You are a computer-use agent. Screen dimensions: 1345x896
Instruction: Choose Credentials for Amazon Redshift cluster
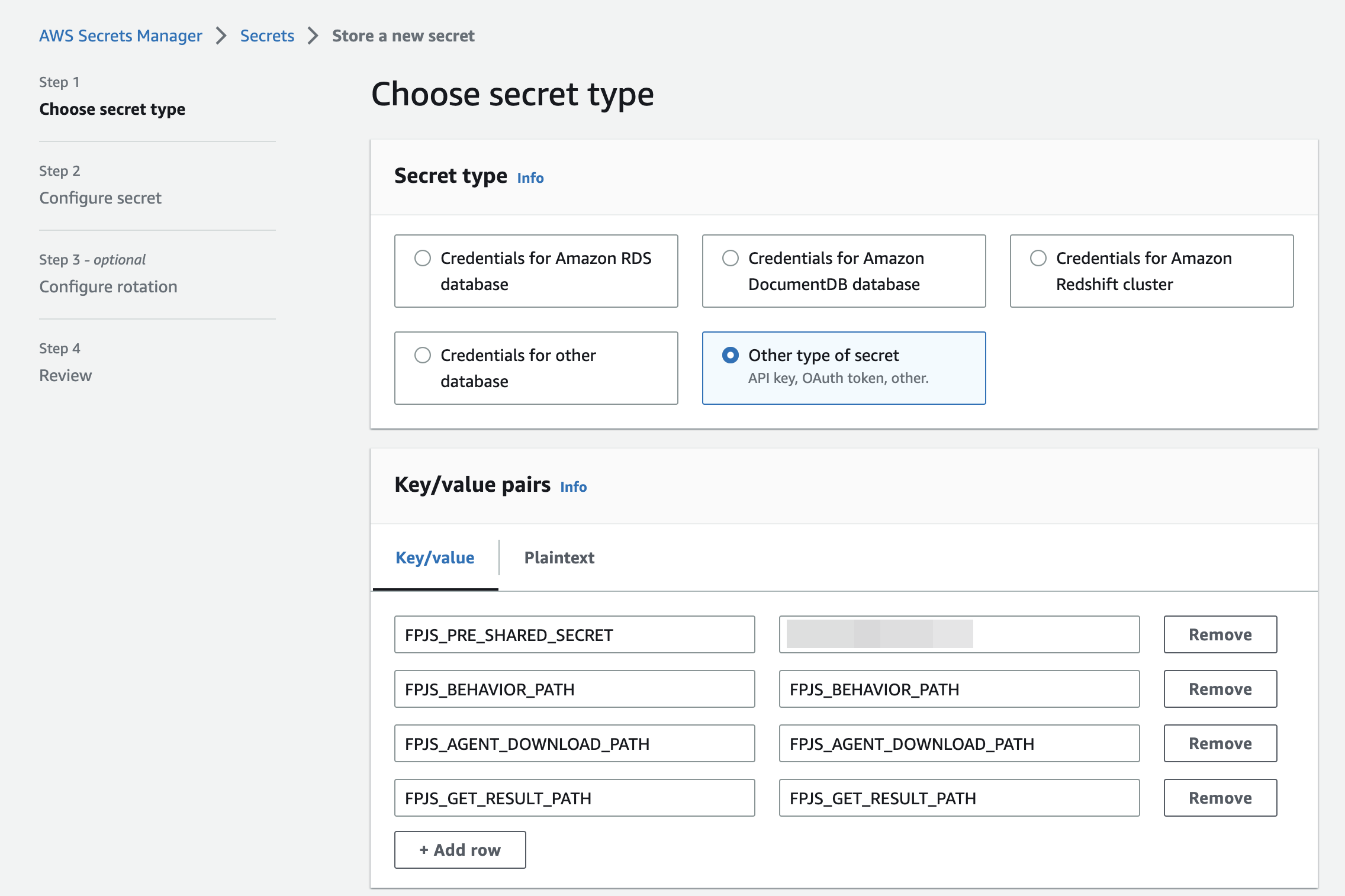point(1038,259)
